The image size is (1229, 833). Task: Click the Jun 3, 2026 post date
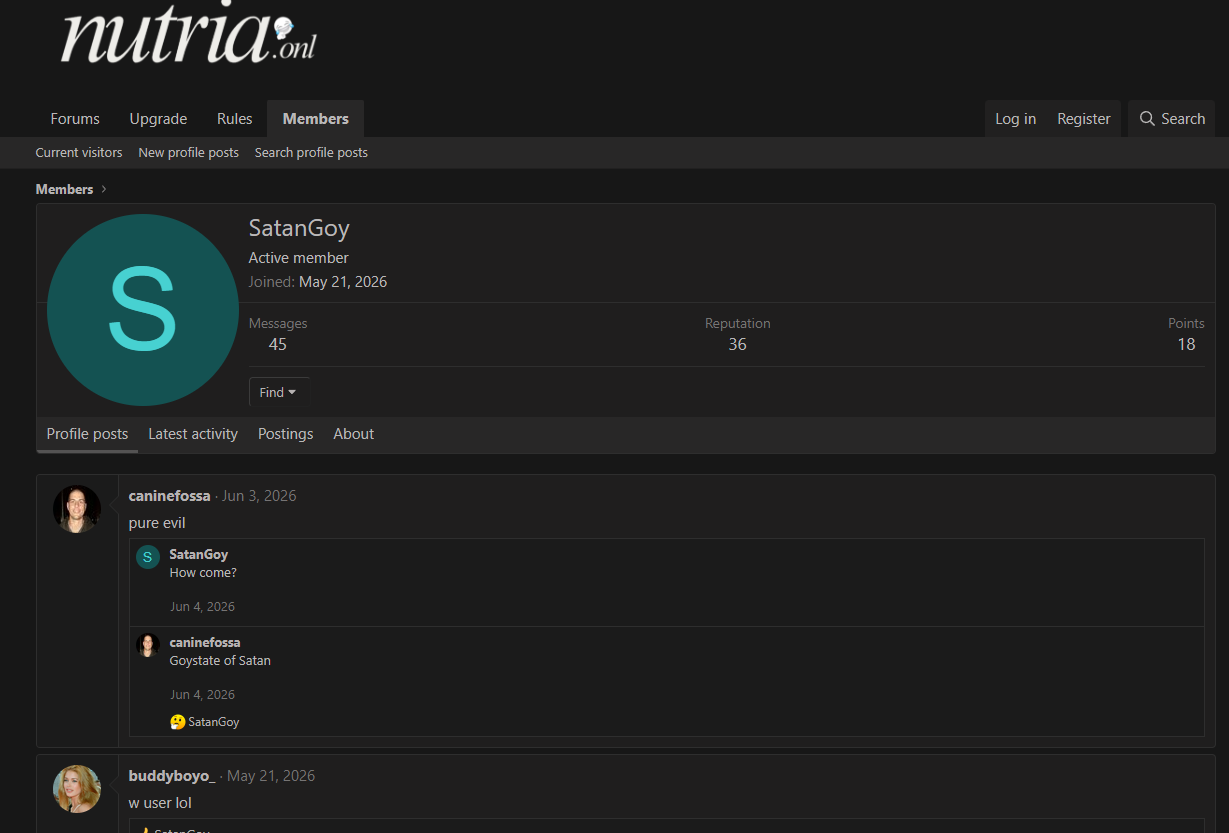tap(259, 496)
